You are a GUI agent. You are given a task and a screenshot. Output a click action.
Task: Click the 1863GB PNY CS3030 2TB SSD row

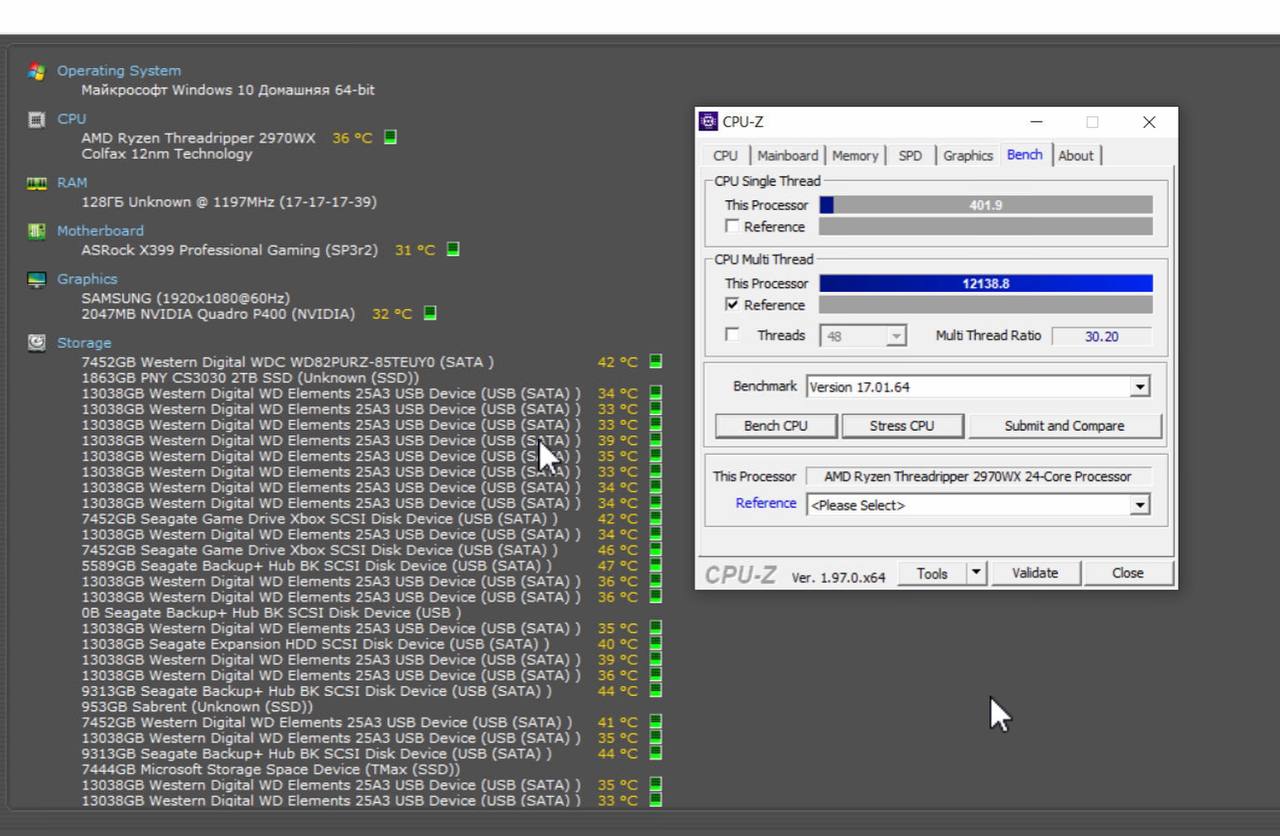pyautogui.click(x=251, y=378)
